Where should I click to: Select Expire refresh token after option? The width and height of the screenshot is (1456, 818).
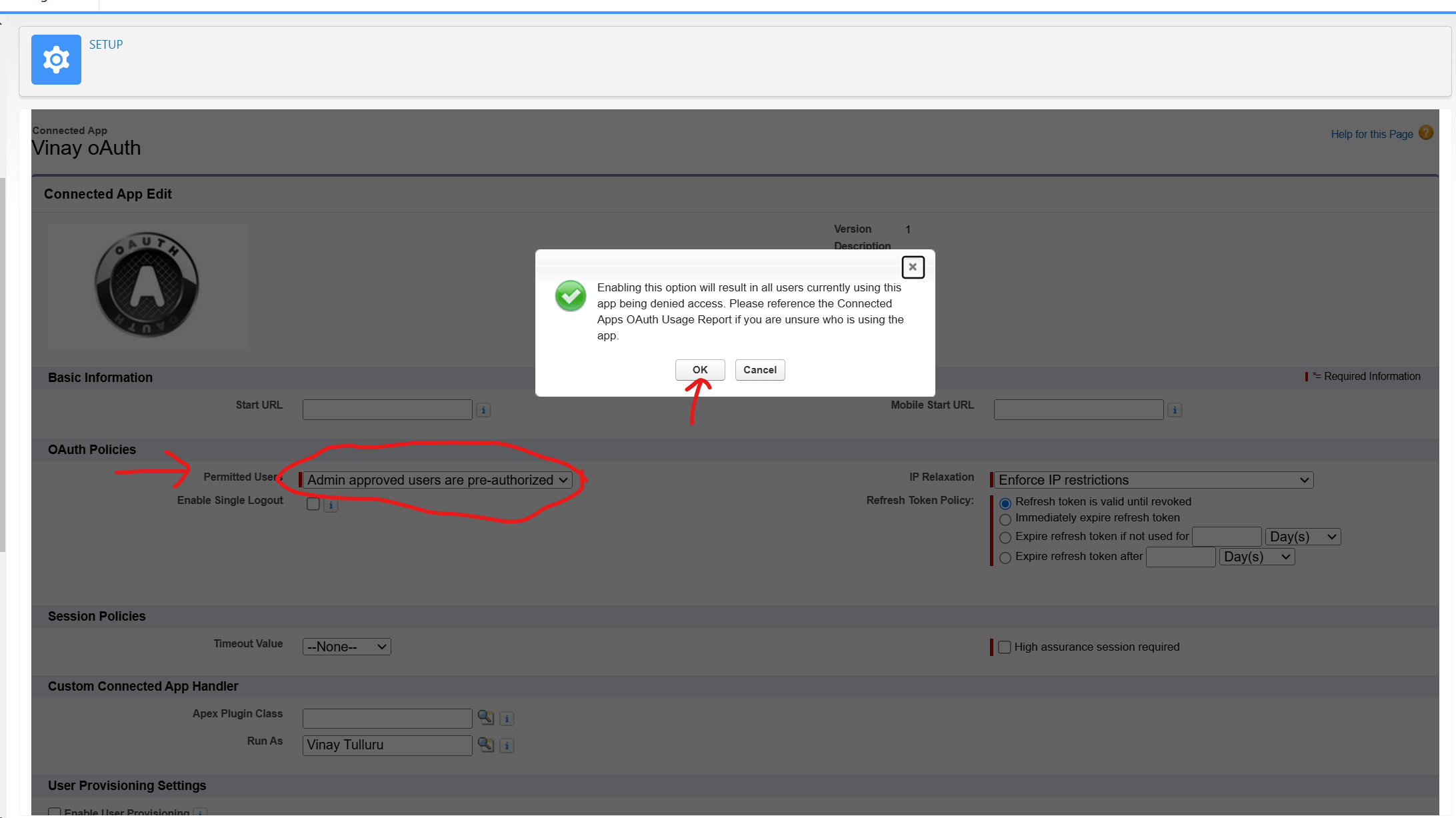coord(1005,557)
